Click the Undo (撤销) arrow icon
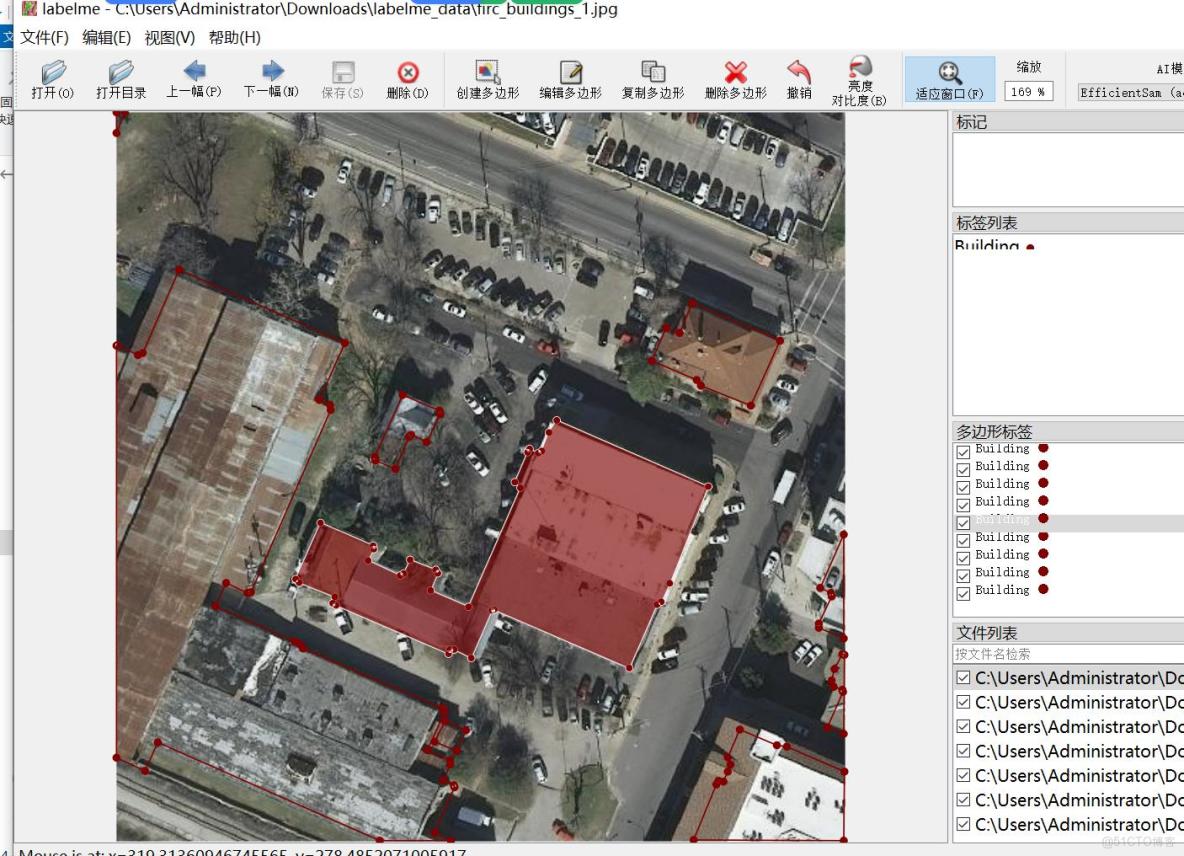The width and height of the screenshot is (1184, 856). pos(799,72)
